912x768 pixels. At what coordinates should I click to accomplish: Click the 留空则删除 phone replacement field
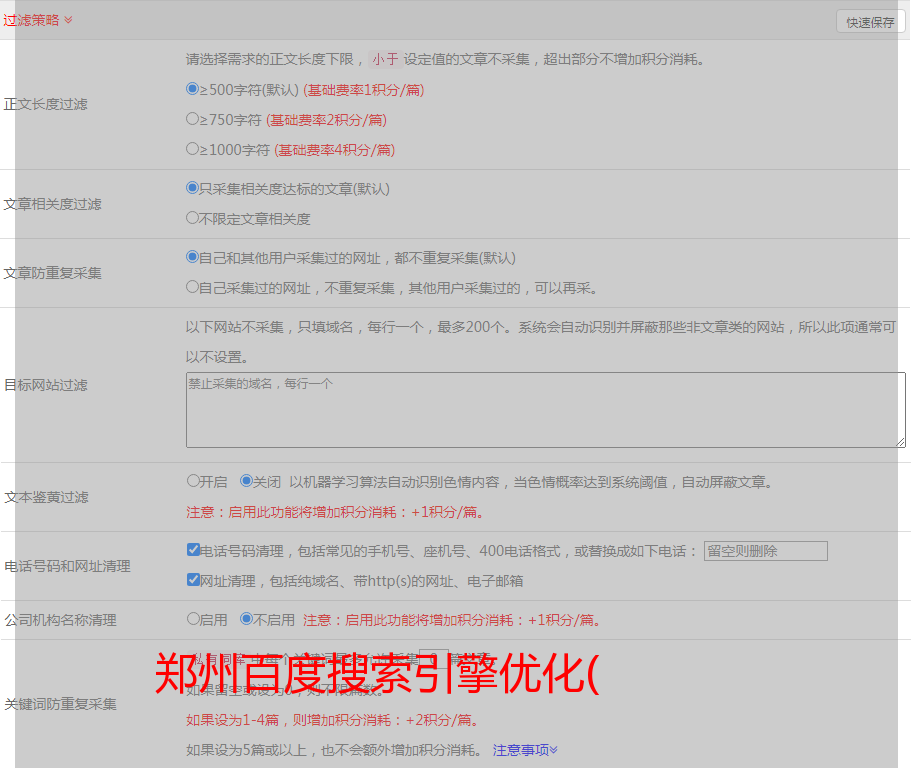click(x=765, y=551)
